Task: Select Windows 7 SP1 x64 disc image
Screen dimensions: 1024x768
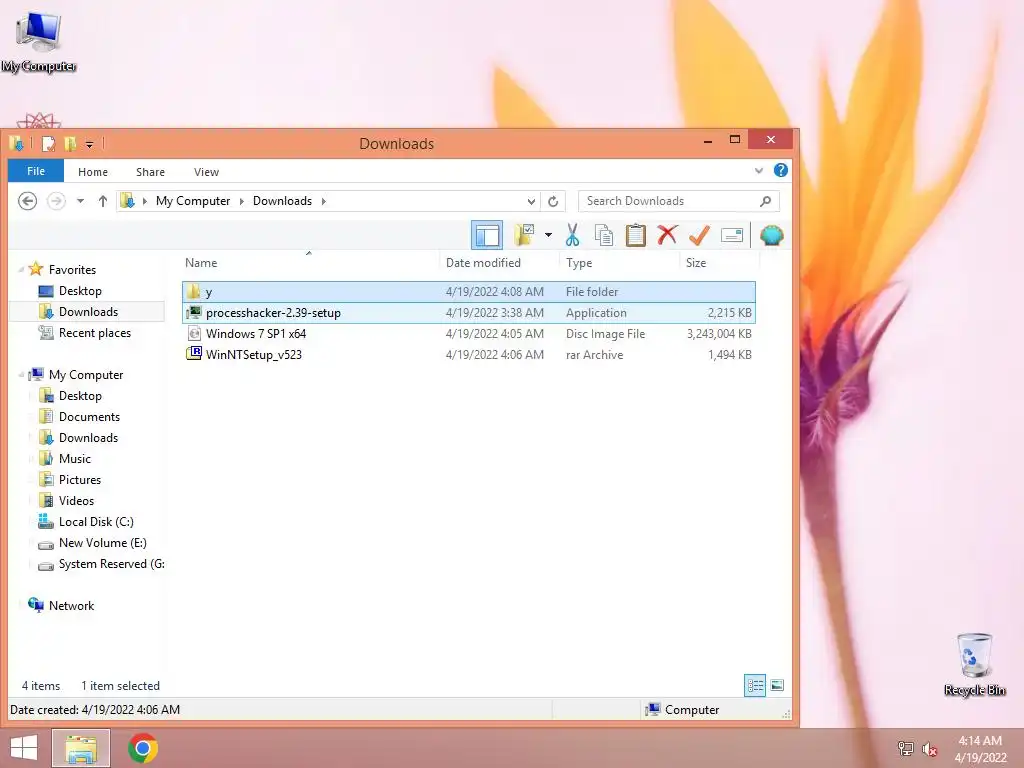Action: [x=469, y=334]
